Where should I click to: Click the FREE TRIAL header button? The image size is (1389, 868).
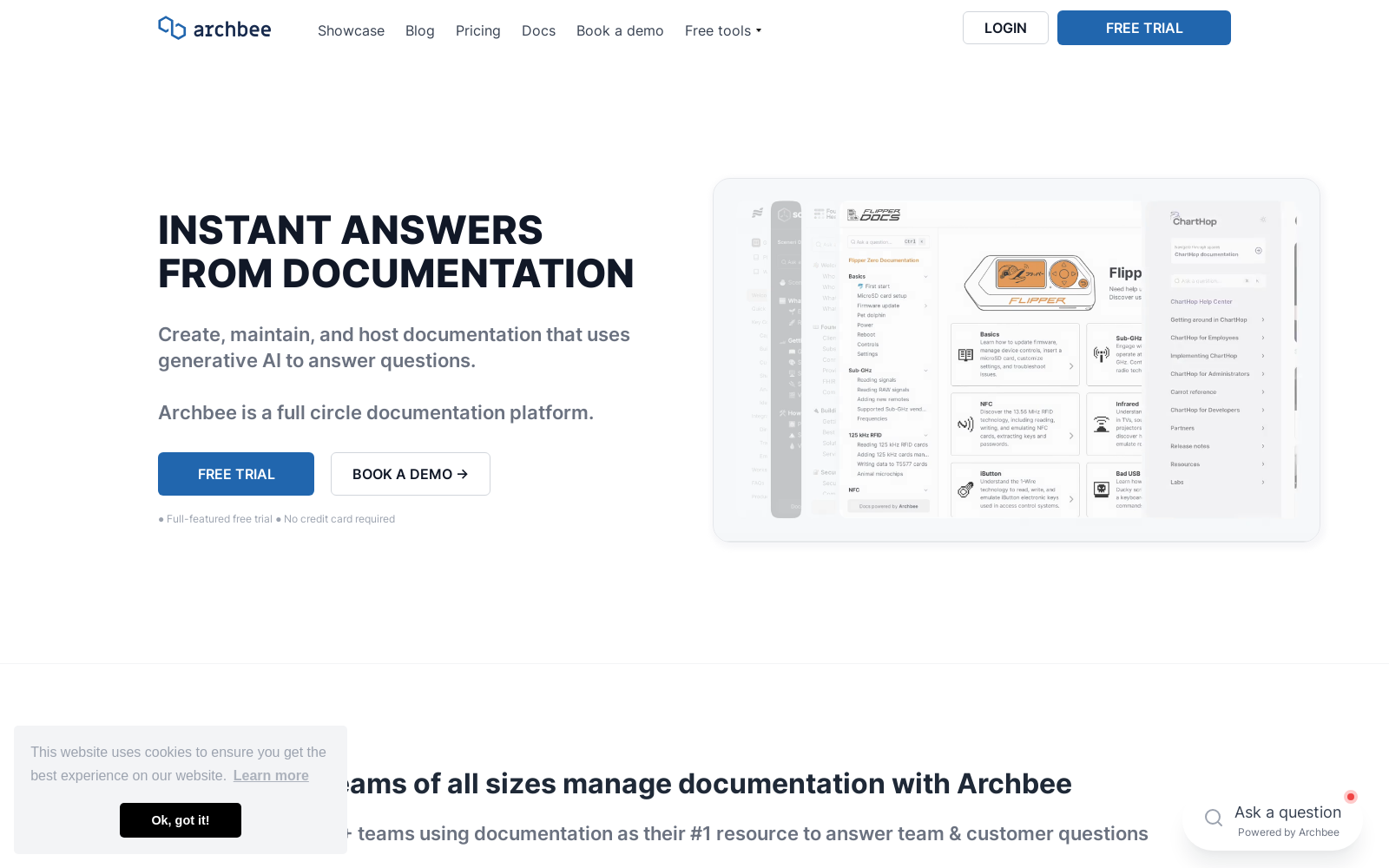click(x=1143, y=28)
